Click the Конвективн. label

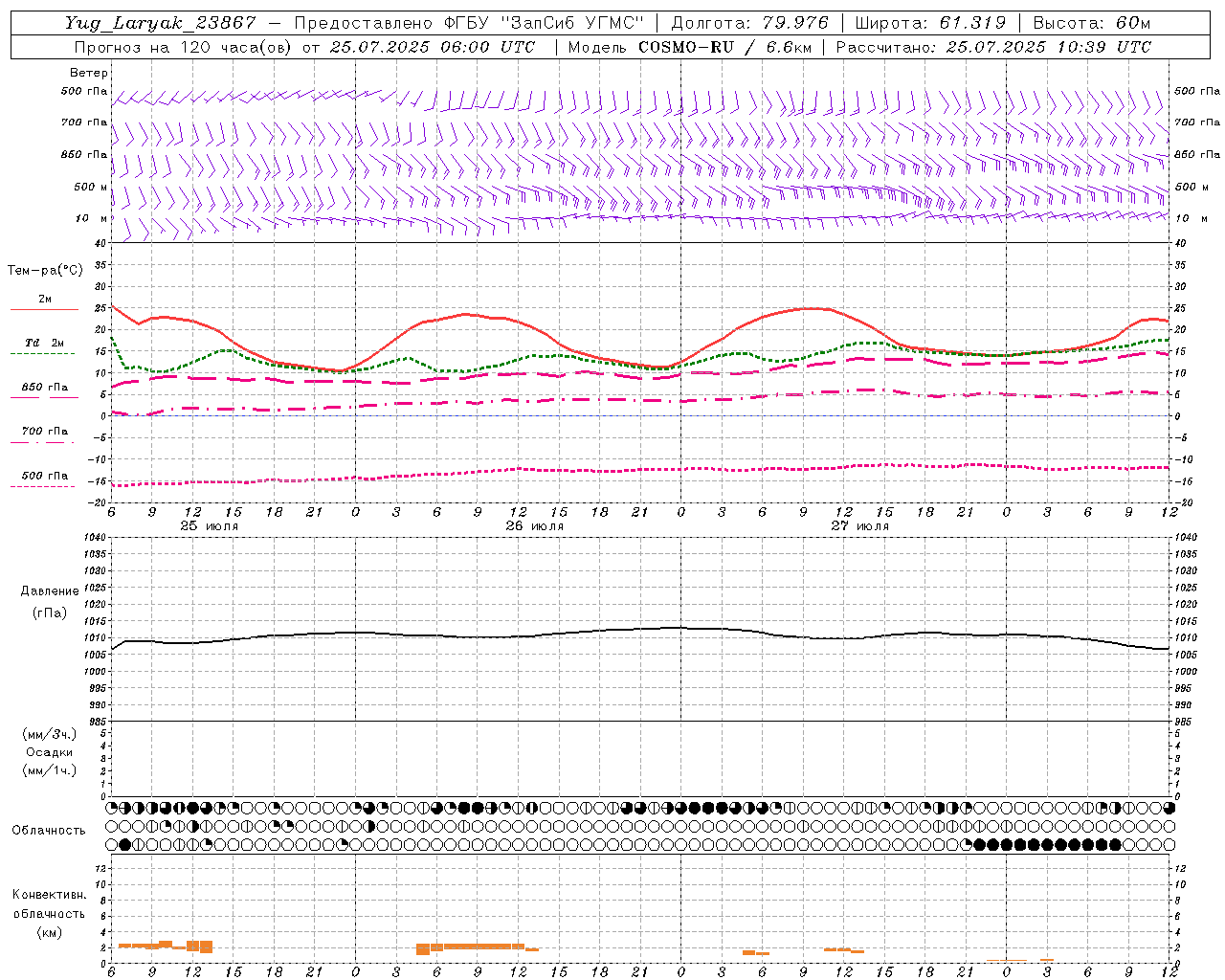49,895
